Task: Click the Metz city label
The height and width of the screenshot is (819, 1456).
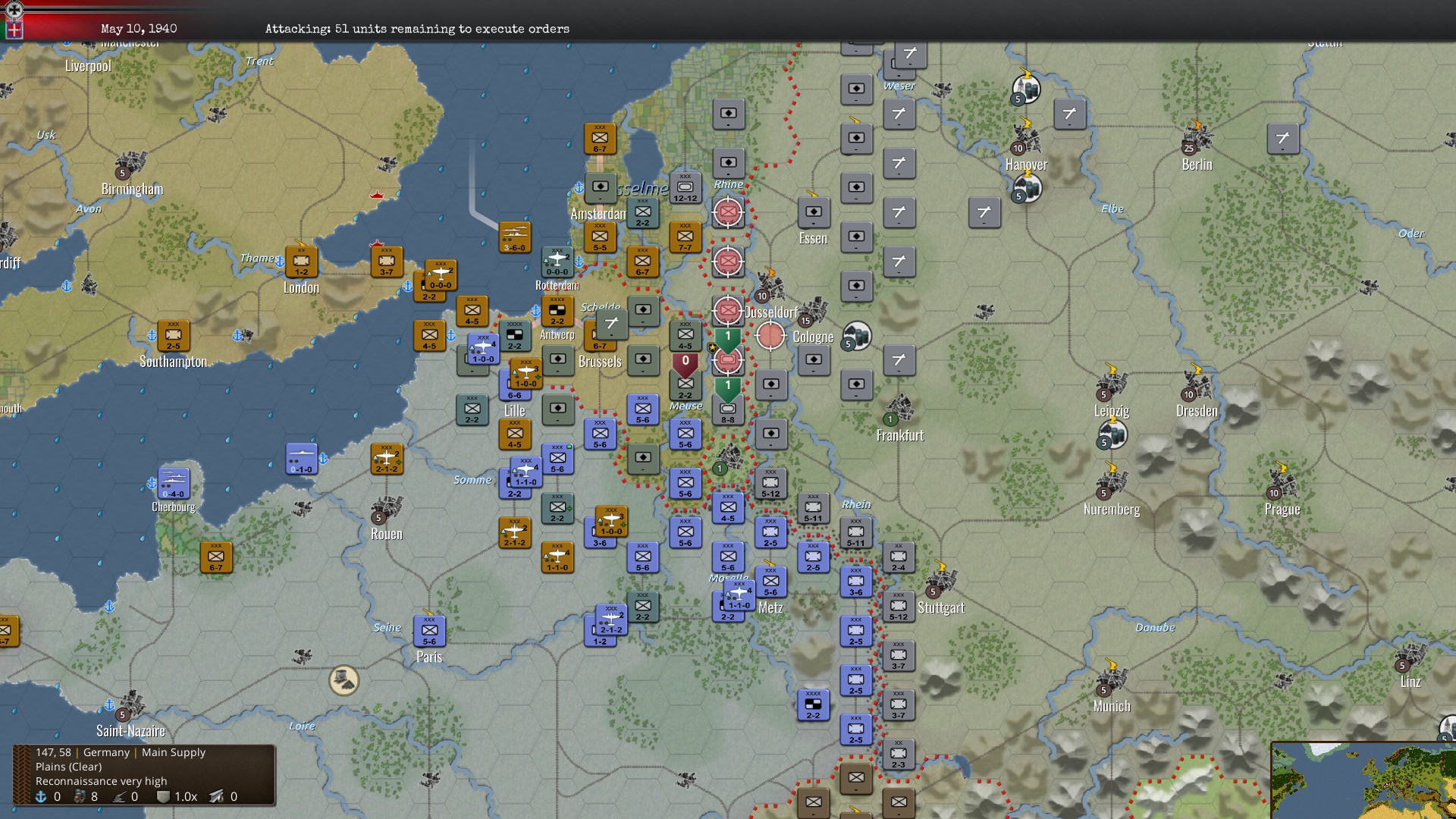Action: (770, 608)
